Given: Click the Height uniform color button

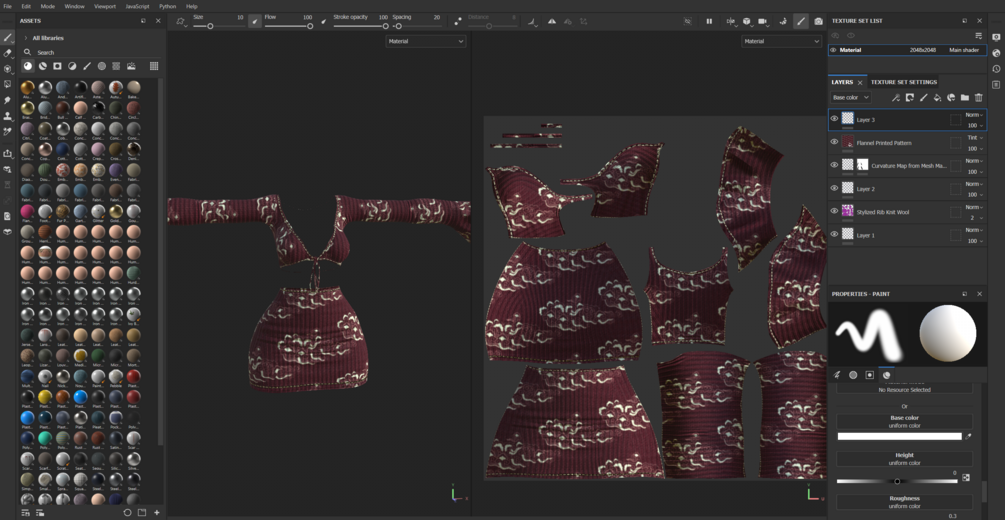Looking at the screenshot, I should click(x=904, y=458).
